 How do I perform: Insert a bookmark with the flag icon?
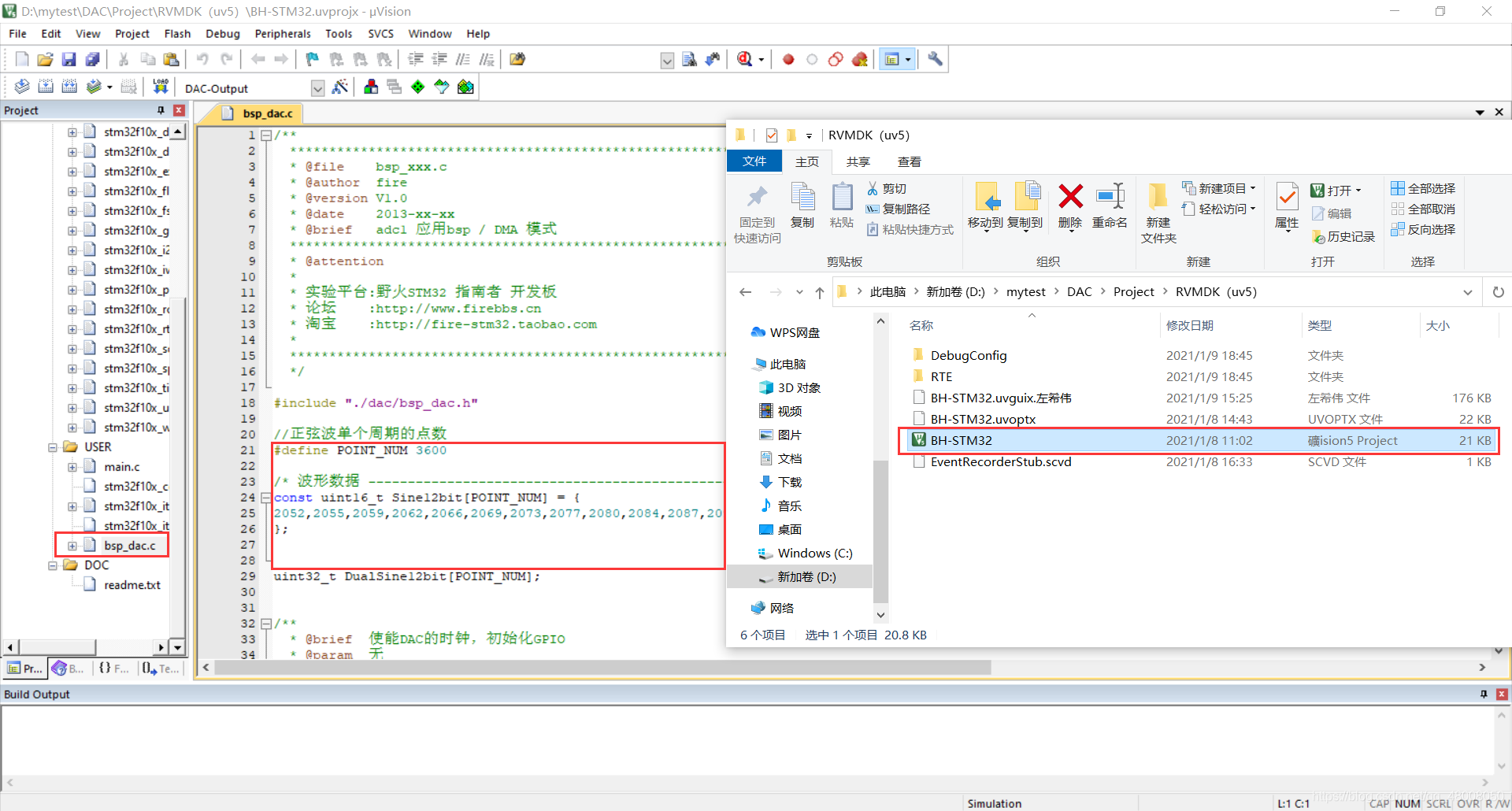(313, 59)
